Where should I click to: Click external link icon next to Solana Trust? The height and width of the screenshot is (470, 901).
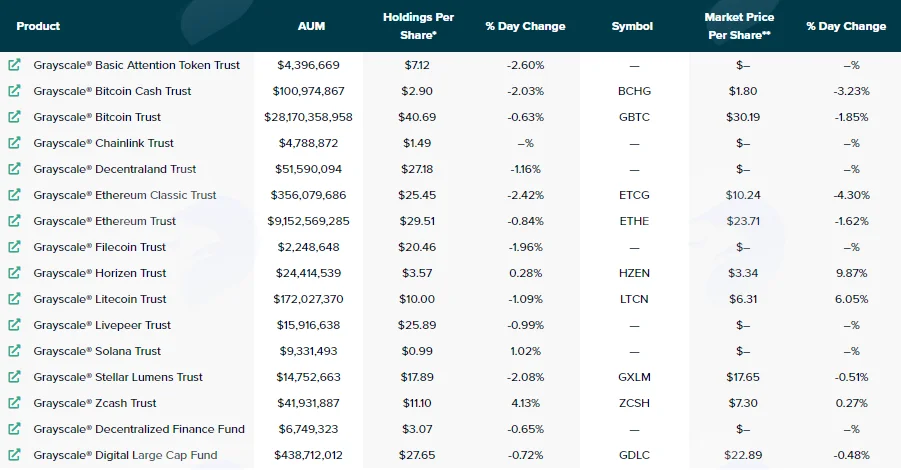tap(14, 350)
